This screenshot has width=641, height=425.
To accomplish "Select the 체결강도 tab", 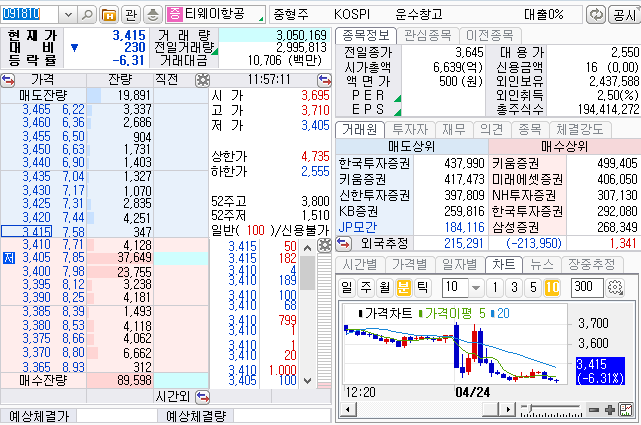I will click(580, 130).
